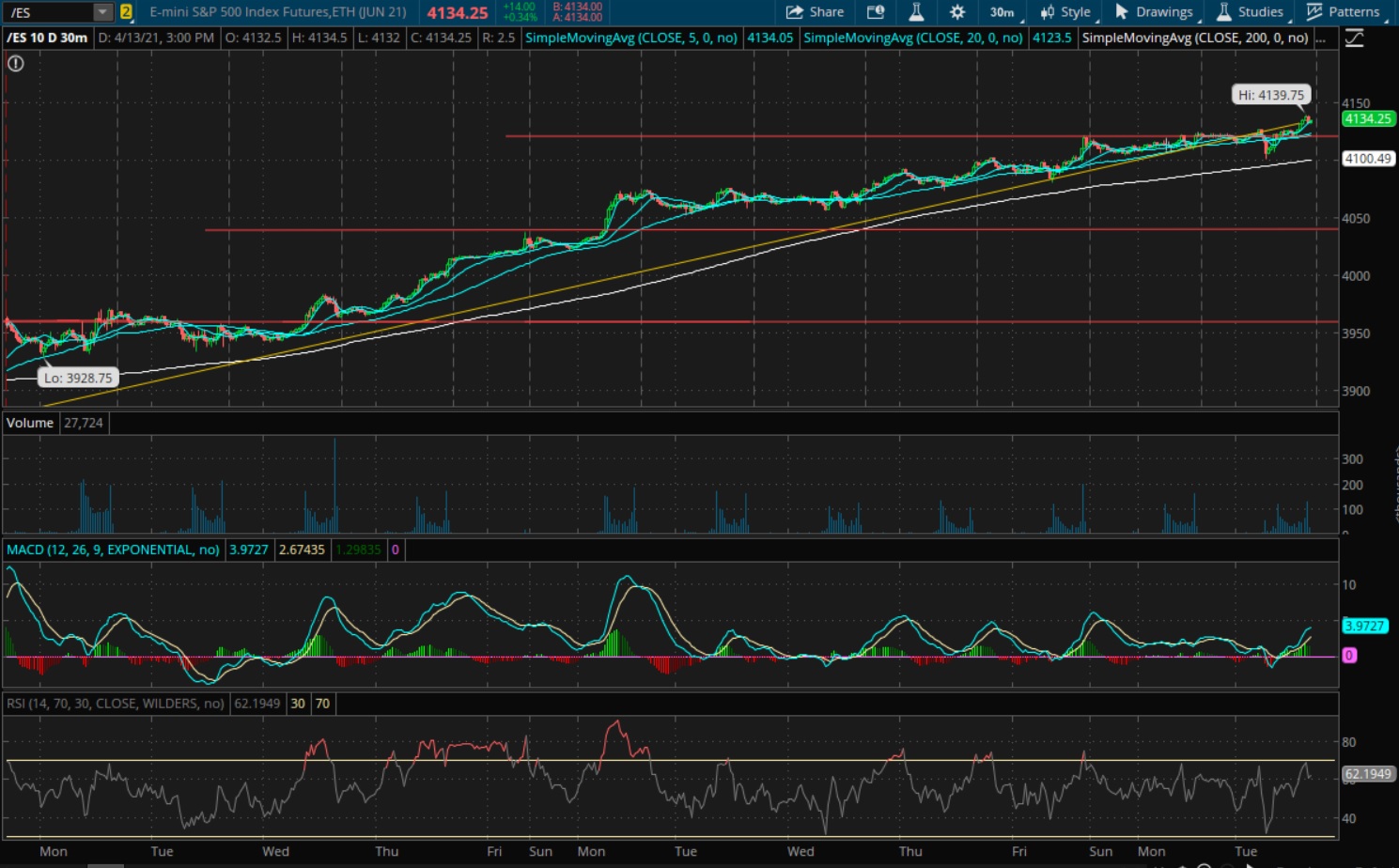Expand the /ES symbol dropdown arrow
Image resolution: width=1399 pixels, height=868 pixels.
coord(102,12)
